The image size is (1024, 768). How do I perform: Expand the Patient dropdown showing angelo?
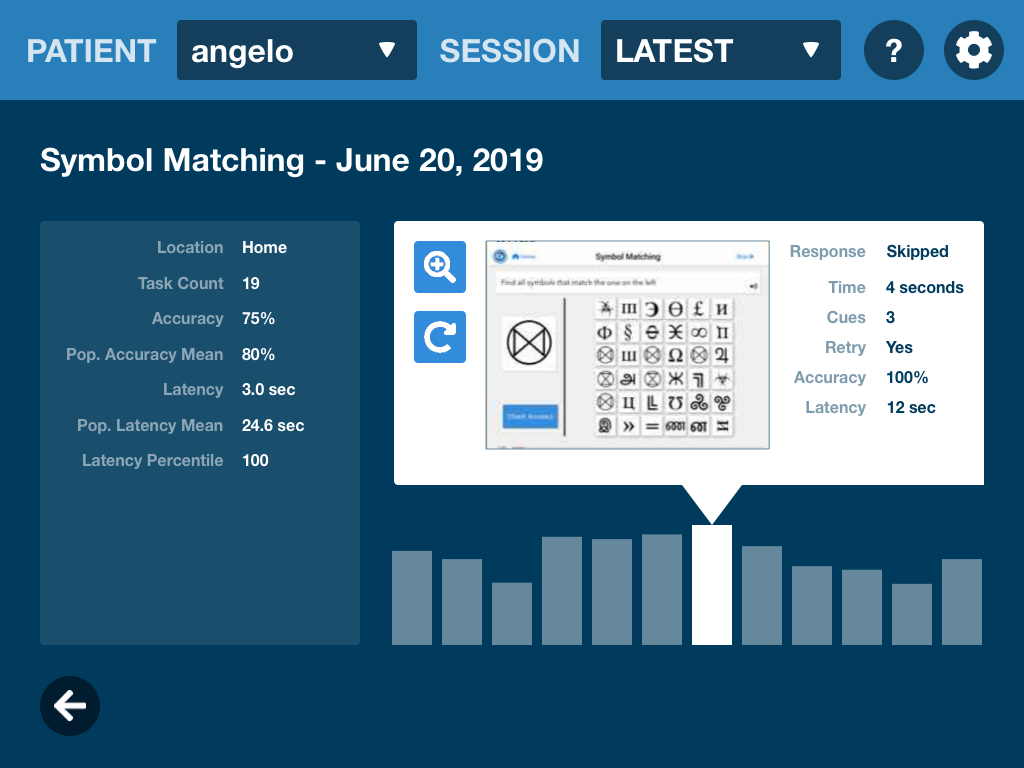coord(297,50)
